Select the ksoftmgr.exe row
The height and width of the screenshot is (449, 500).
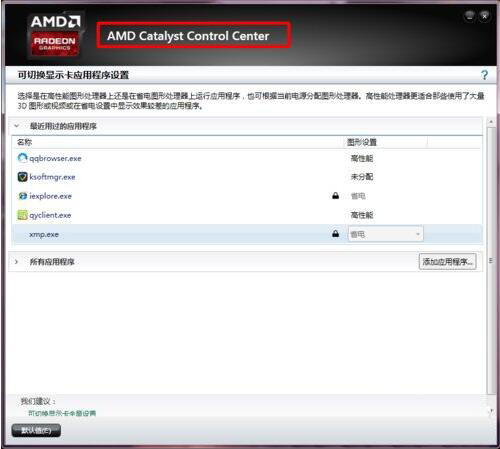point(247,177)
